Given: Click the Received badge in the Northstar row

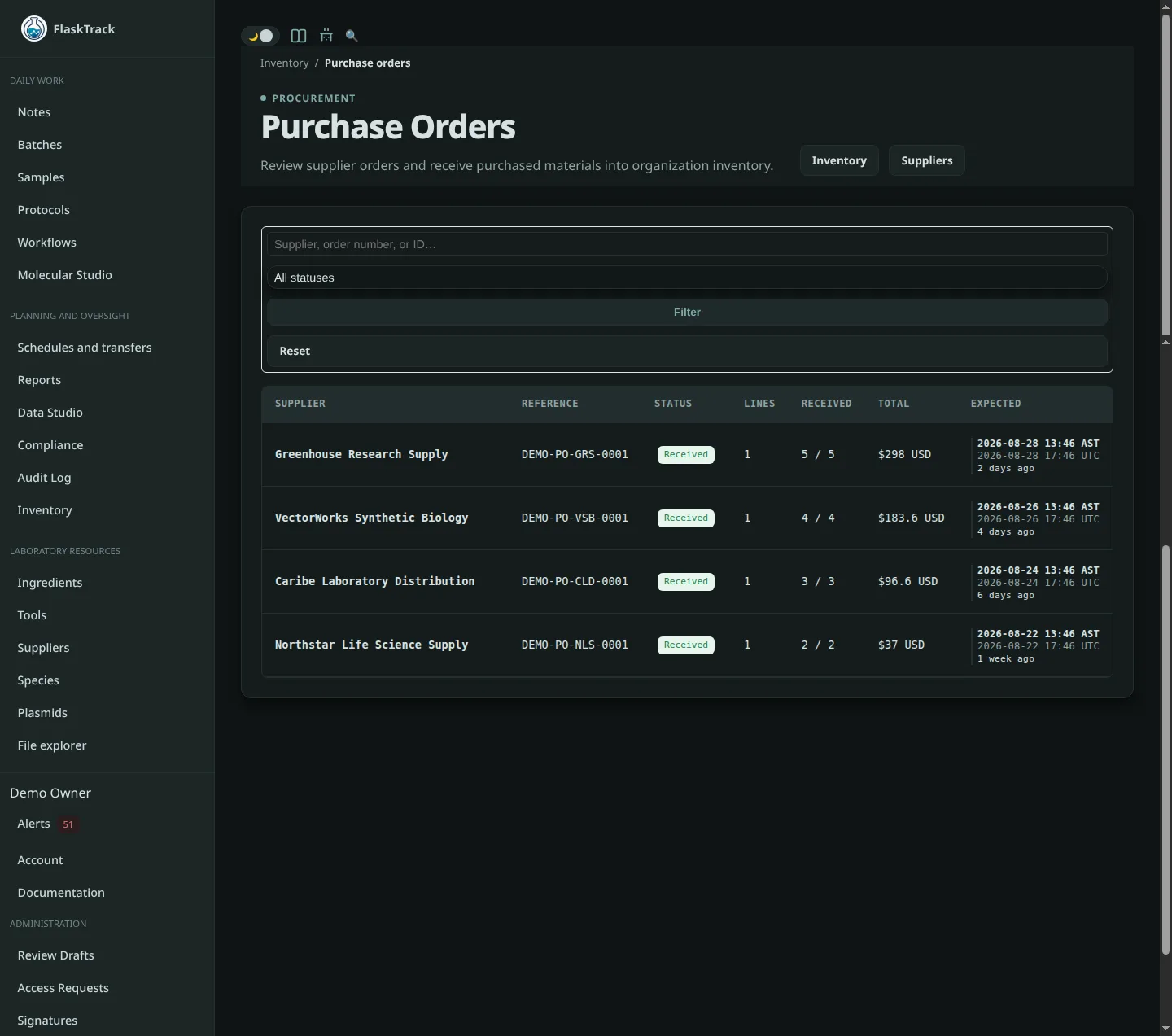Looking at the screenshot, I should [686, 645].
